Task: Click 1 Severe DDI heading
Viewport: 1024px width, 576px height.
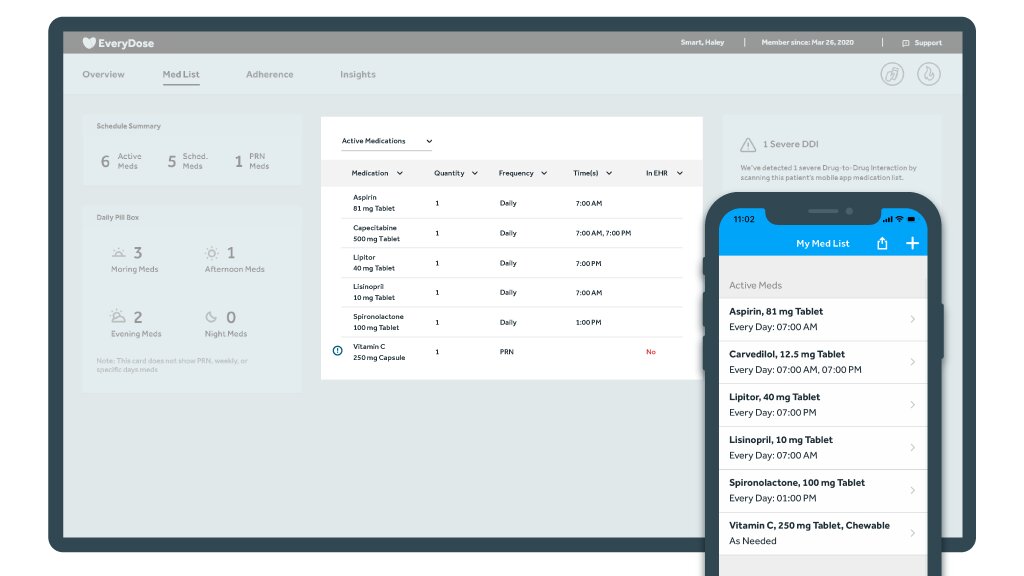Action: (790, 144)
